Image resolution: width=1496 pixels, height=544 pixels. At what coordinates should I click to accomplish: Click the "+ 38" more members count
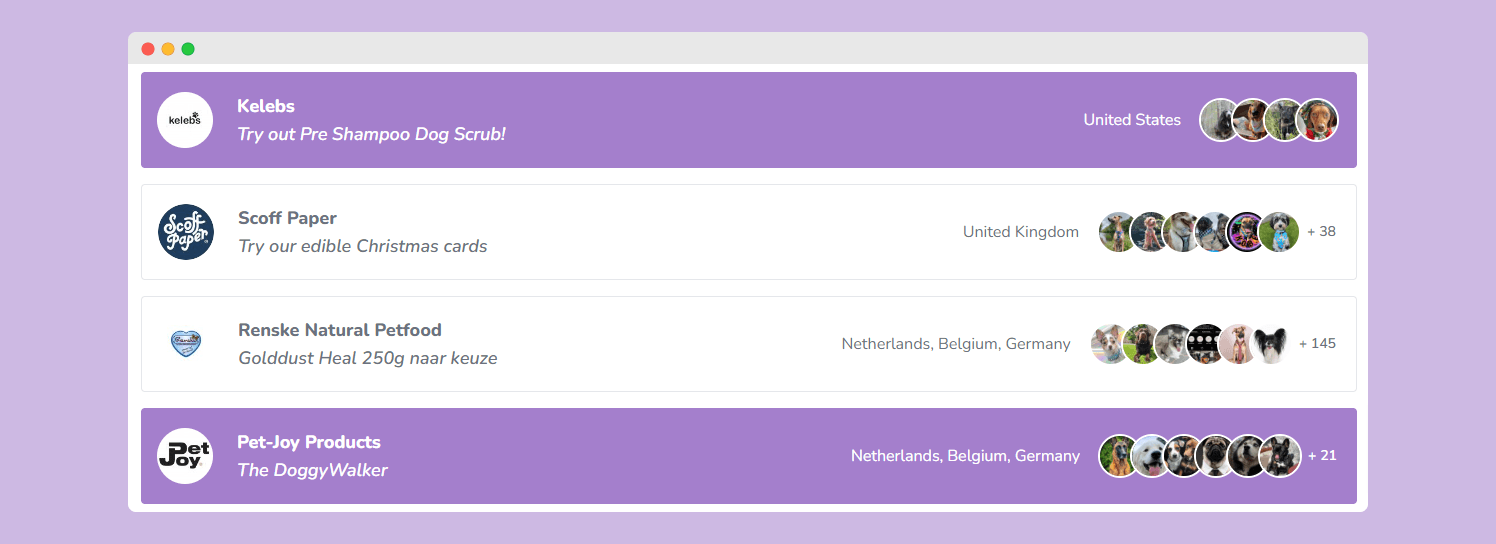1321,232
